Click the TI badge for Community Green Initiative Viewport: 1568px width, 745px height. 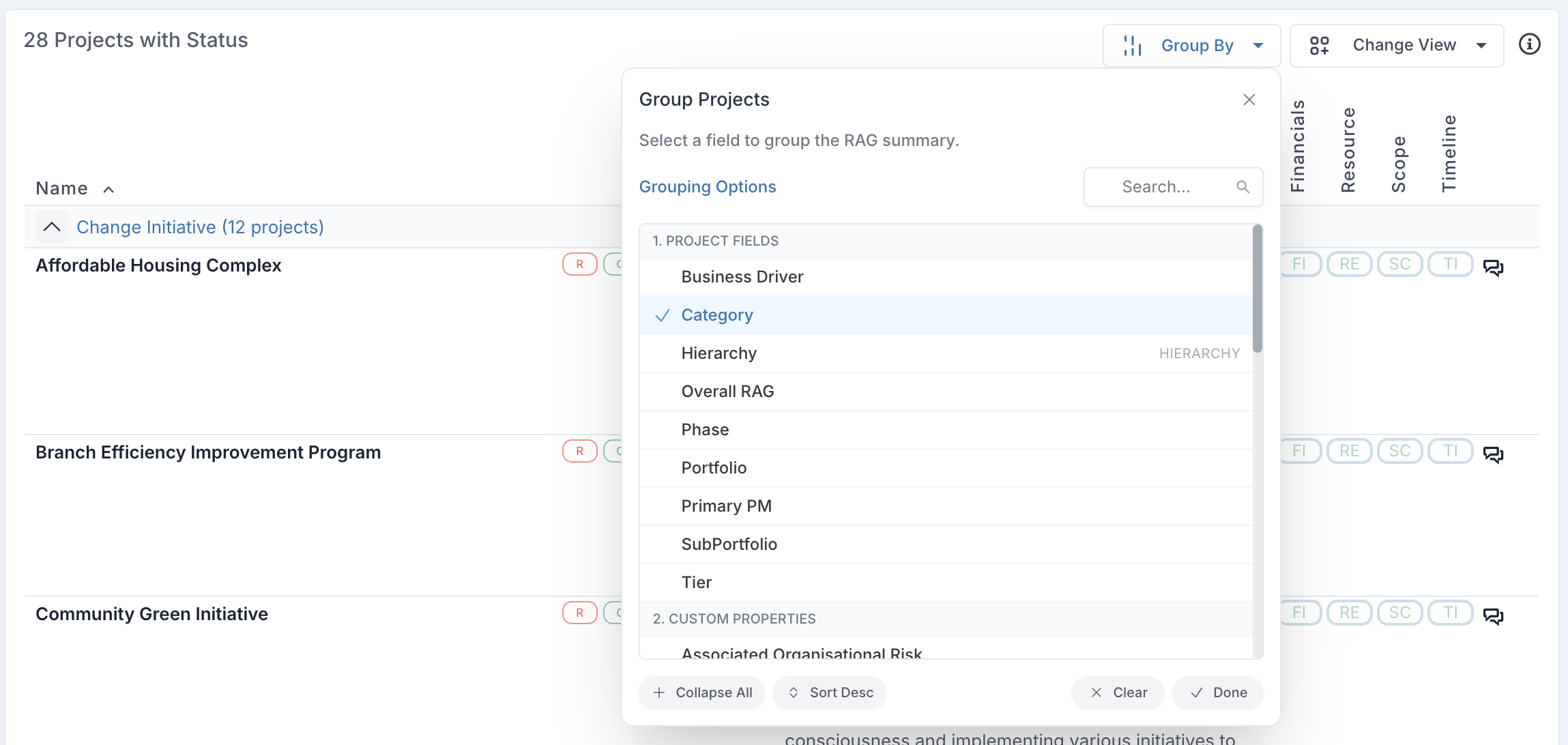coord(1450,613)
